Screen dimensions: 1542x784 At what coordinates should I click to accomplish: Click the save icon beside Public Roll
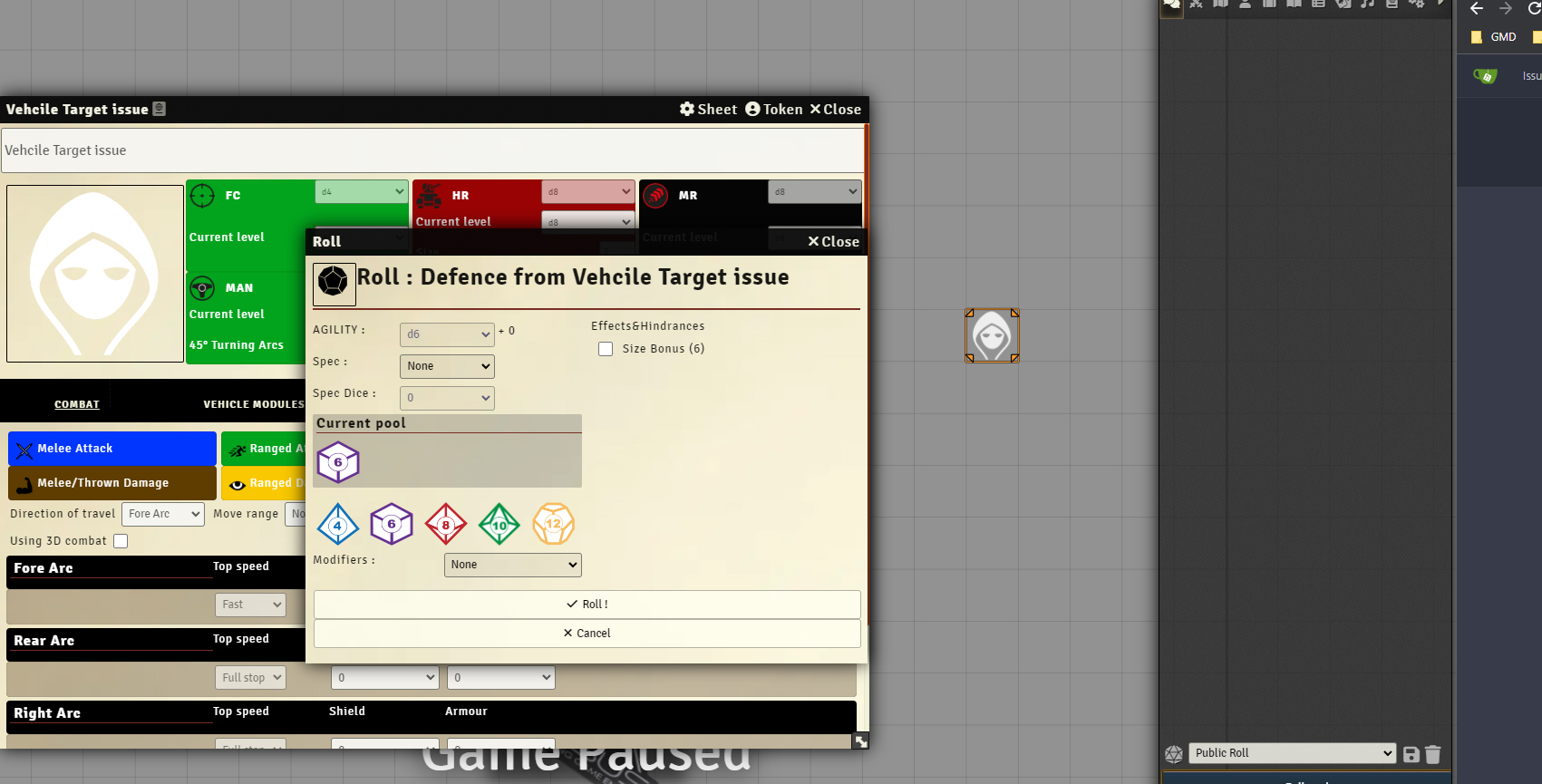click(x=1411, y=754)
